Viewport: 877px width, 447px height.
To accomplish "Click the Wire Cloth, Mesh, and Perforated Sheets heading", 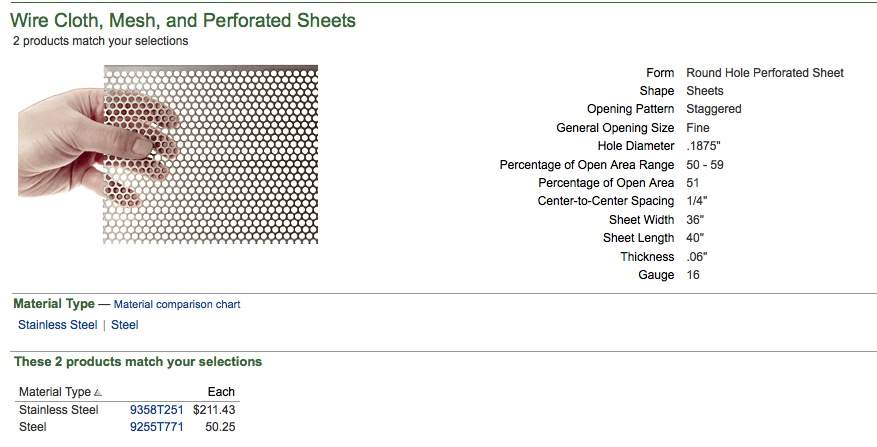I will click(x=183, y=21).
